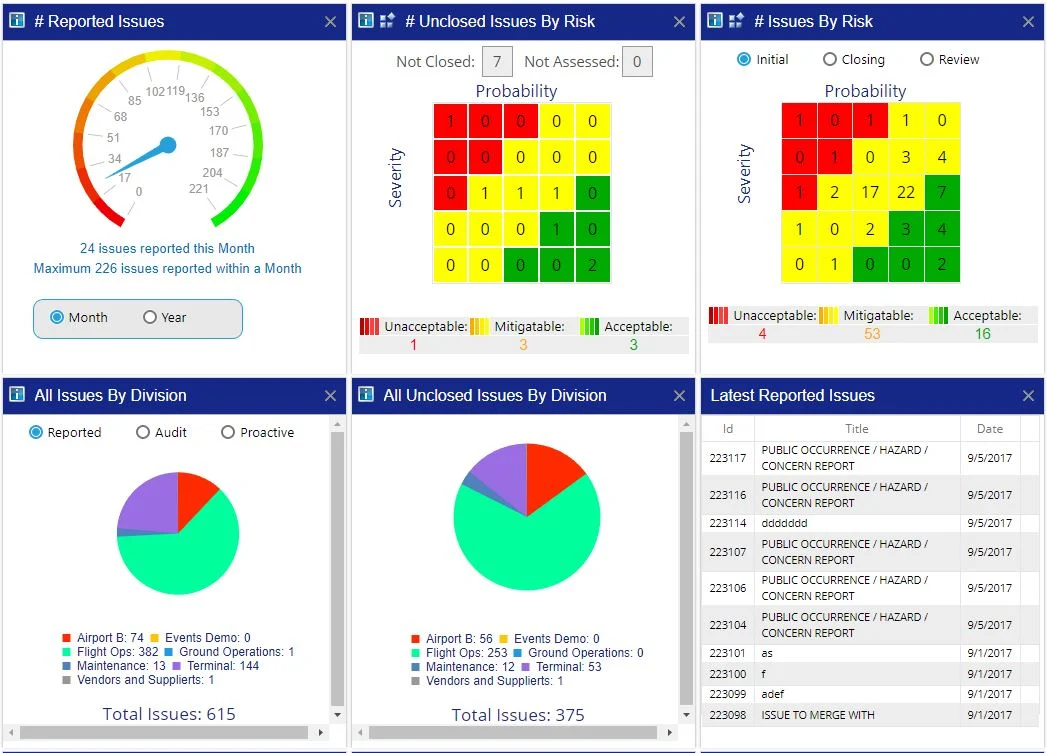
Task: Open matrix settings icon on Issues By Risk panel
Action: (737, 21)
